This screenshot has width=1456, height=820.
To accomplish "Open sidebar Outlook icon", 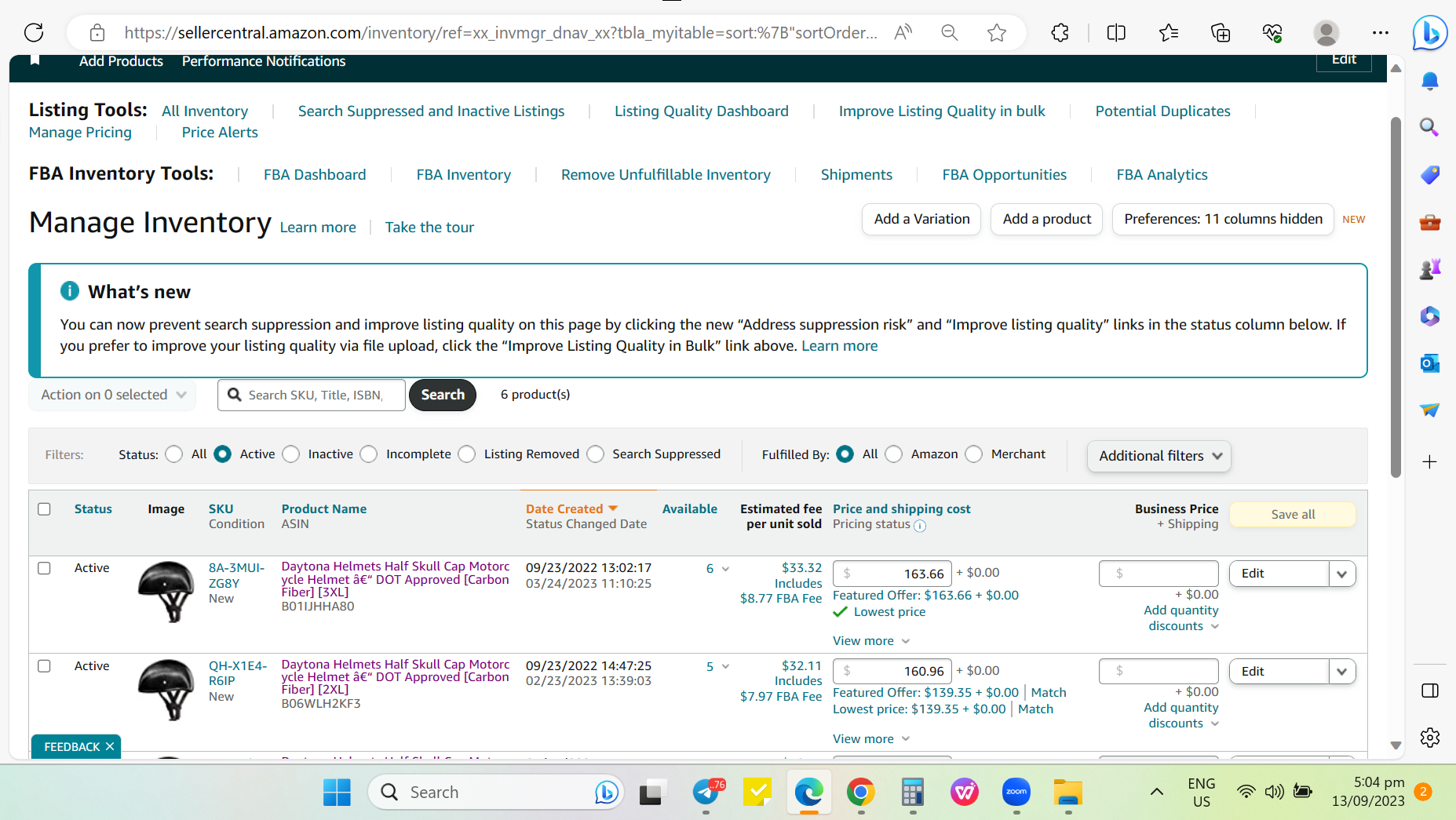I will pyautogui.click(x=1430, y=363).
